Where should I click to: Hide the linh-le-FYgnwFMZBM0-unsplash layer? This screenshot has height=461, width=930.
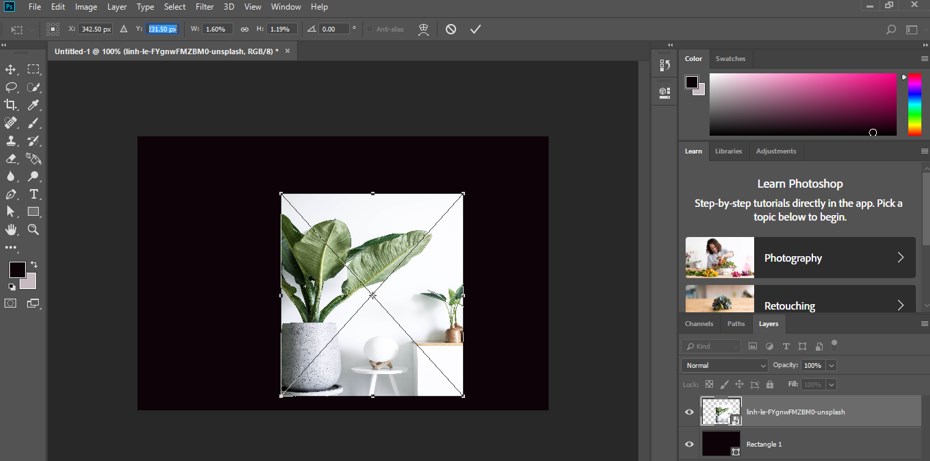[x=689, y=412]
